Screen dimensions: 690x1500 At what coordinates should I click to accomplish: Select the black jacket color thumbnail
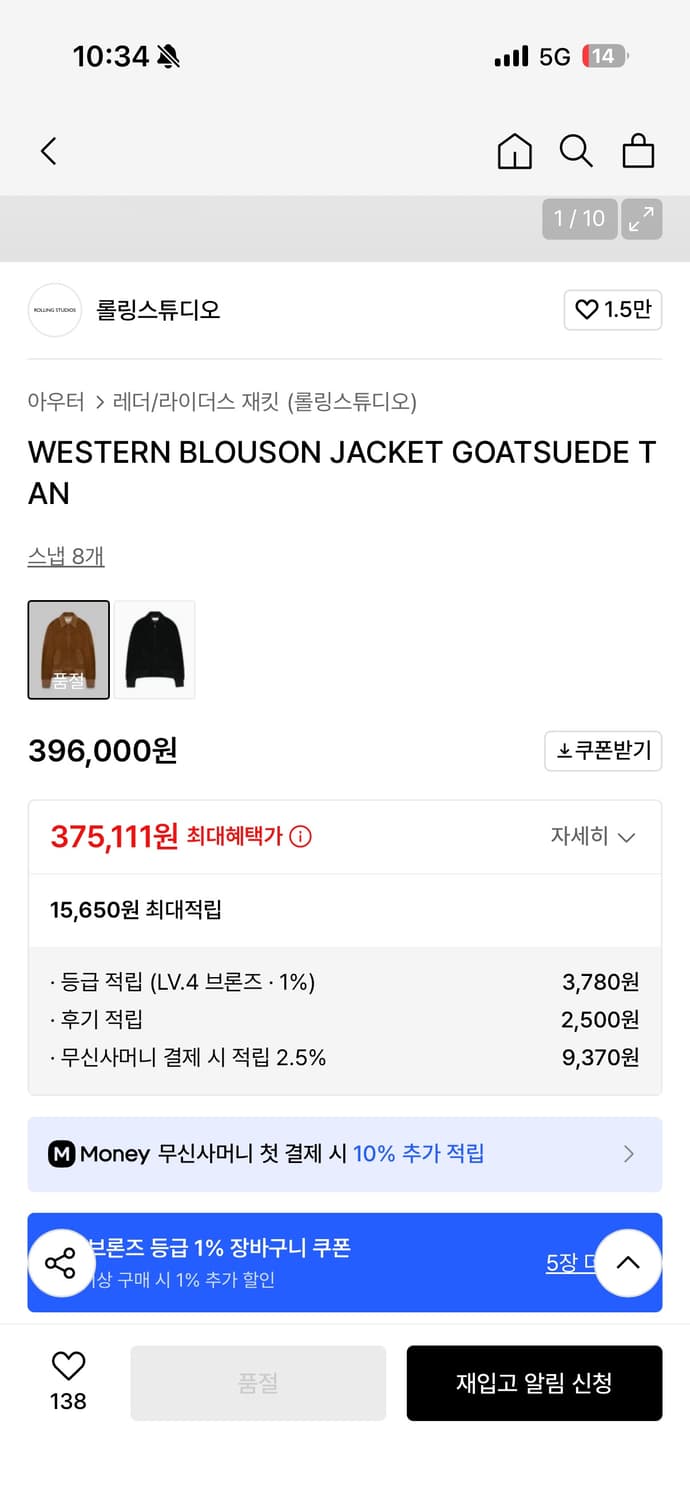coord(155,649)
